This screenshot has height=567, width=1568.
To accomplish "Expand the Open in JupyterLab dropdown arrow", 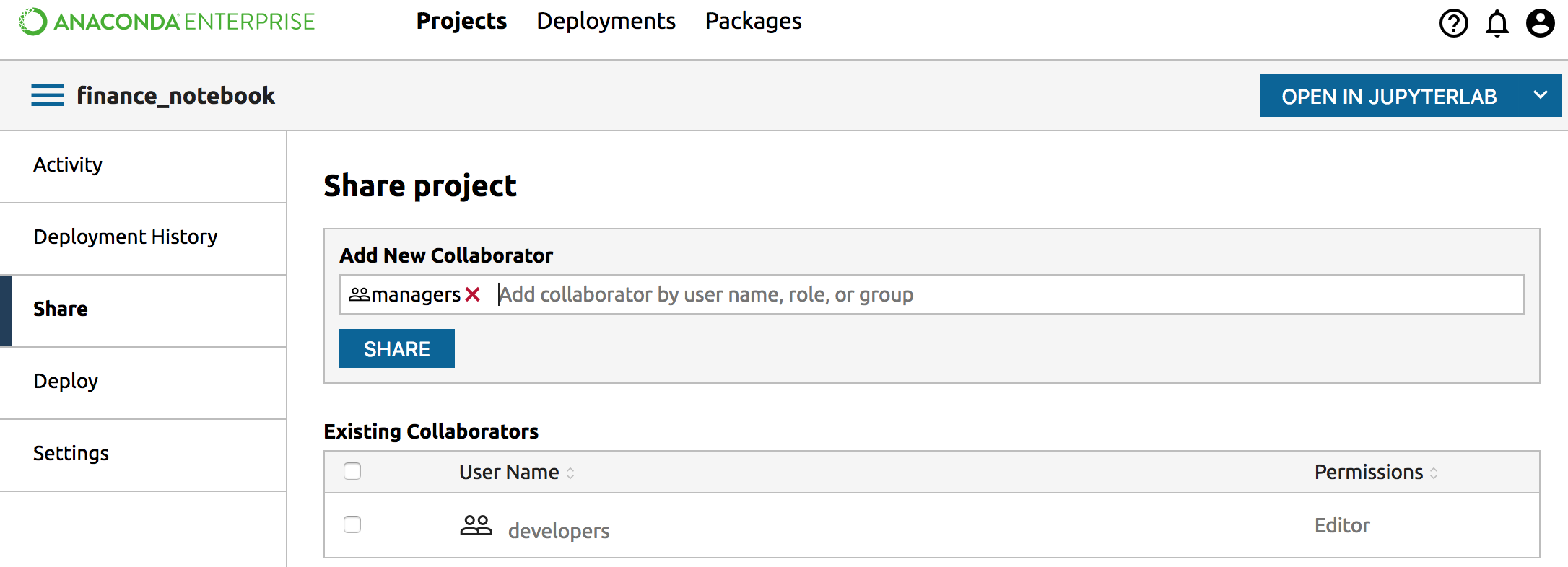I will (x=1540, y=95).
